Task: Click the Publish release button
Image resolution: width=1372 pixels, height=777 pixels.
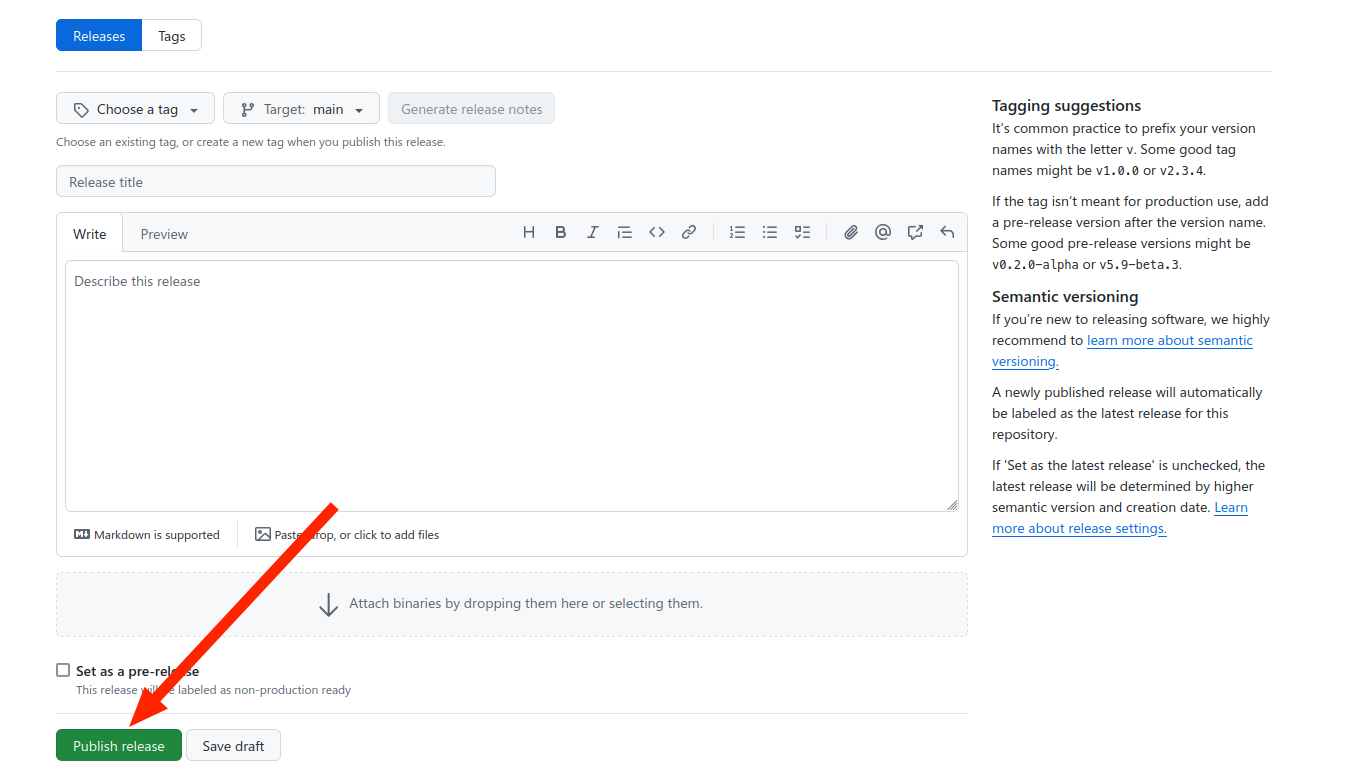Action: 118,746
